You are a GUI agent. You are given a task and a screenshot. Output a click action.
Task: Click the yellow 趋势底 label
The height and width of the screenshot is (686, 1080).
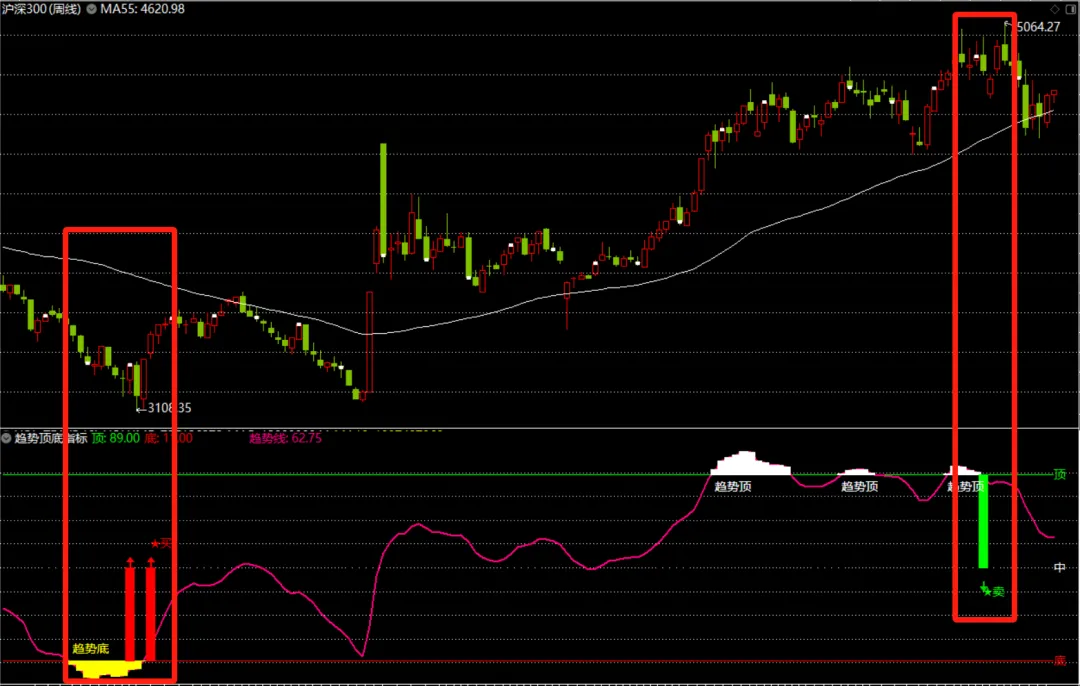90,649
